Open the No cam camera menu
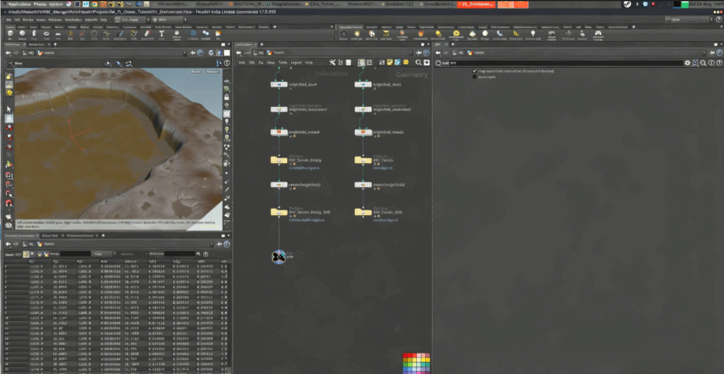This screenshot has height=374, width=724. [212, 72]
